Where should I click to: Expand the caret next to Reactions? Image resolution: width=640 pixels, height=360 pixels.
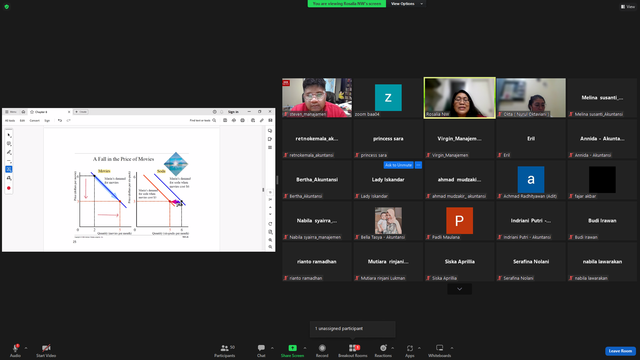[393, 348]
